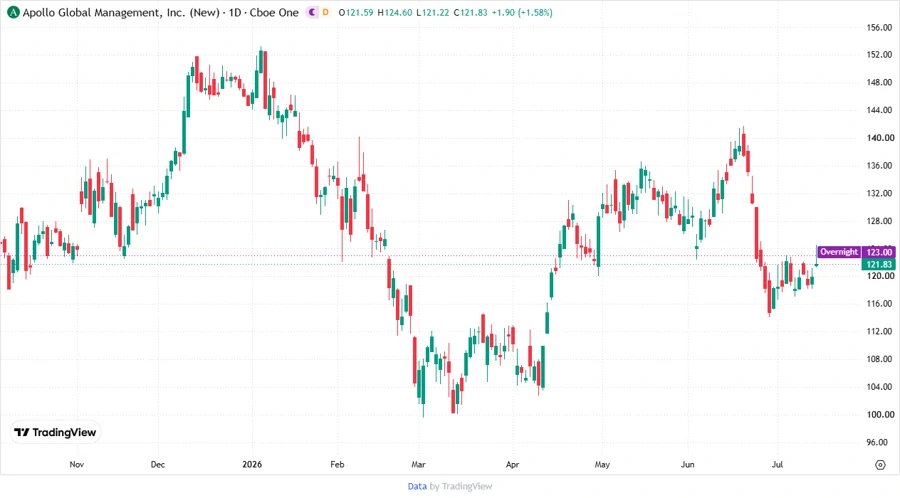The height and width of the screenshot is (498, 900).
Task: Click the 152.00 price axis label
Action: coord(879,55)
